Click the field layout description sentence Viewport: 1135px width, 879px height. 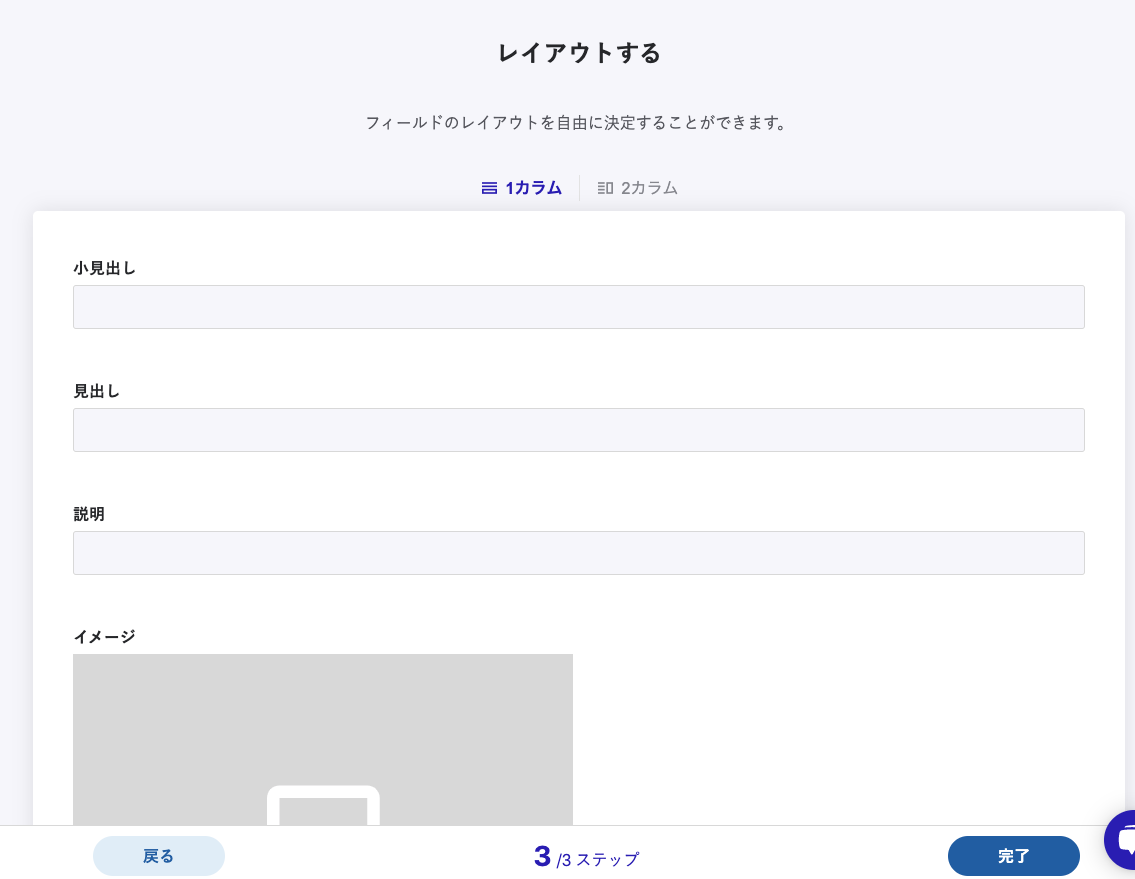pyautogui.click(x=577, y=123)
